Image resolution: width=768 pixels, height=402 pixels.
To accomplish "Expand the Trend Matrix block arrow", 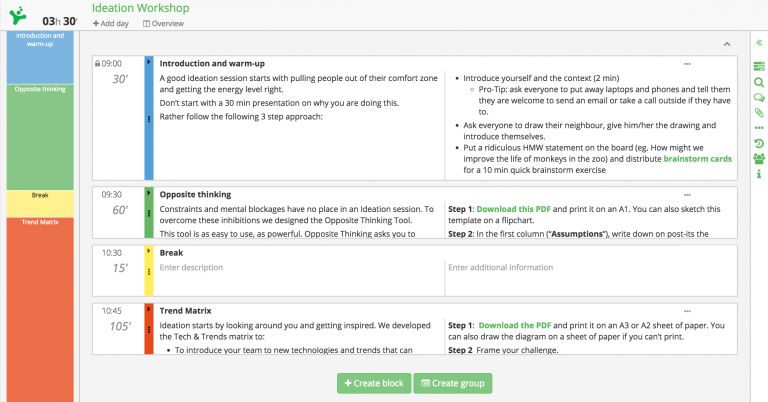I will [x=148, y=309].
